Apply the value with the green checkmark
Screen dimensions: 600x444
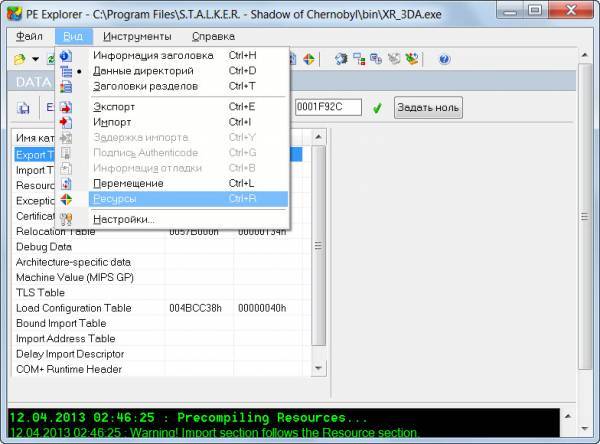pyautogui.click(x=377, y=108)
